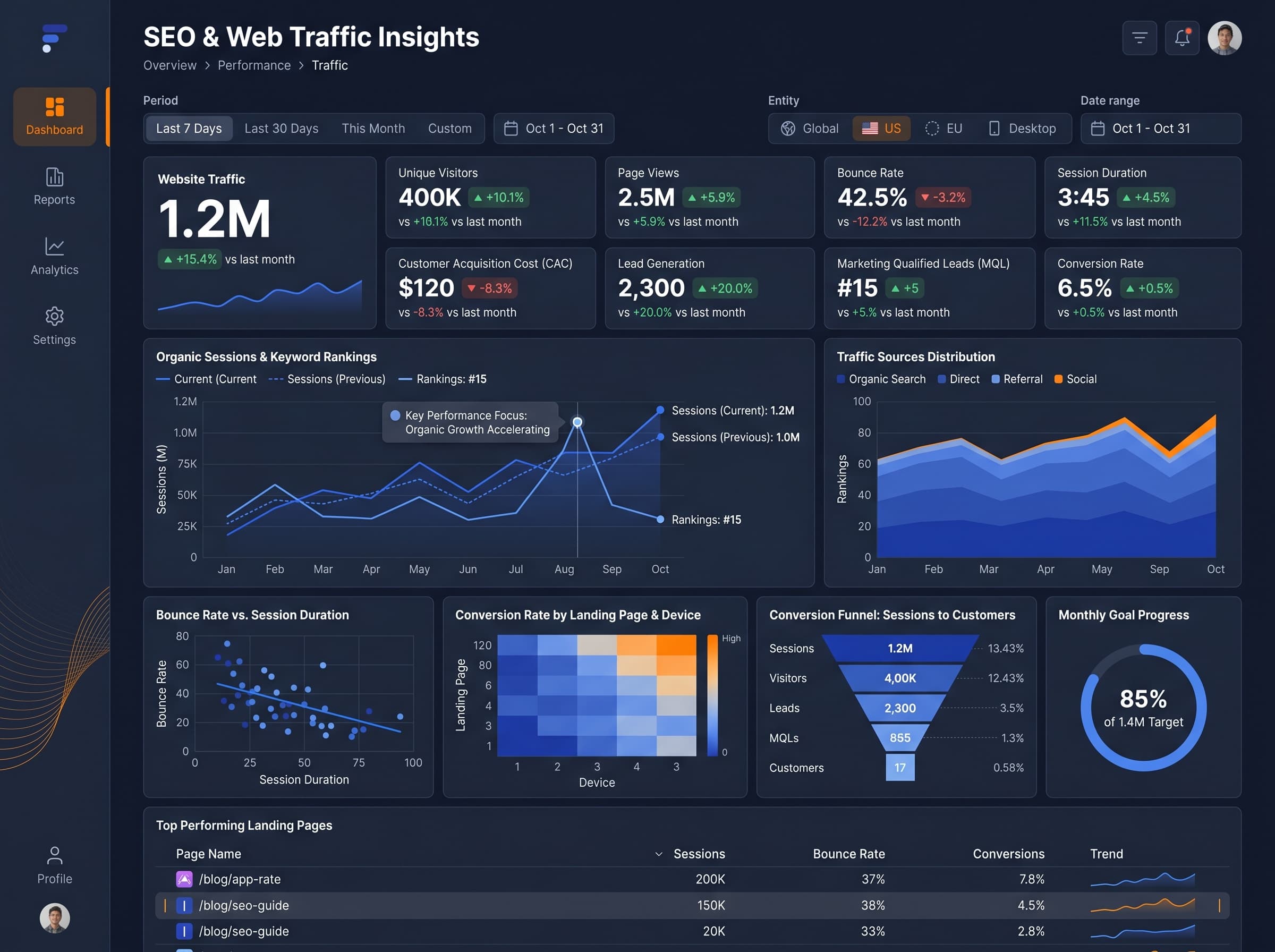1275x952 pixels.
Task: Open the filter lines icon
Action: 1139,38
